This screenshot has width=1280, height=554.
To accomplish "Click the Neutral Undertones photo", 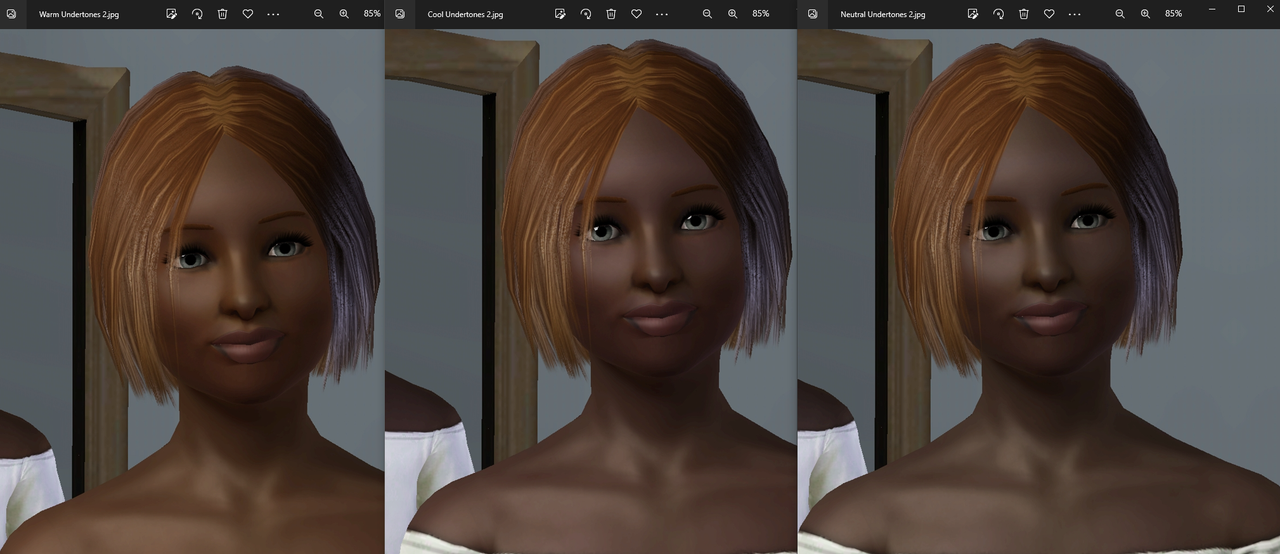I will pyautogui.click(x=1038, y=291).
